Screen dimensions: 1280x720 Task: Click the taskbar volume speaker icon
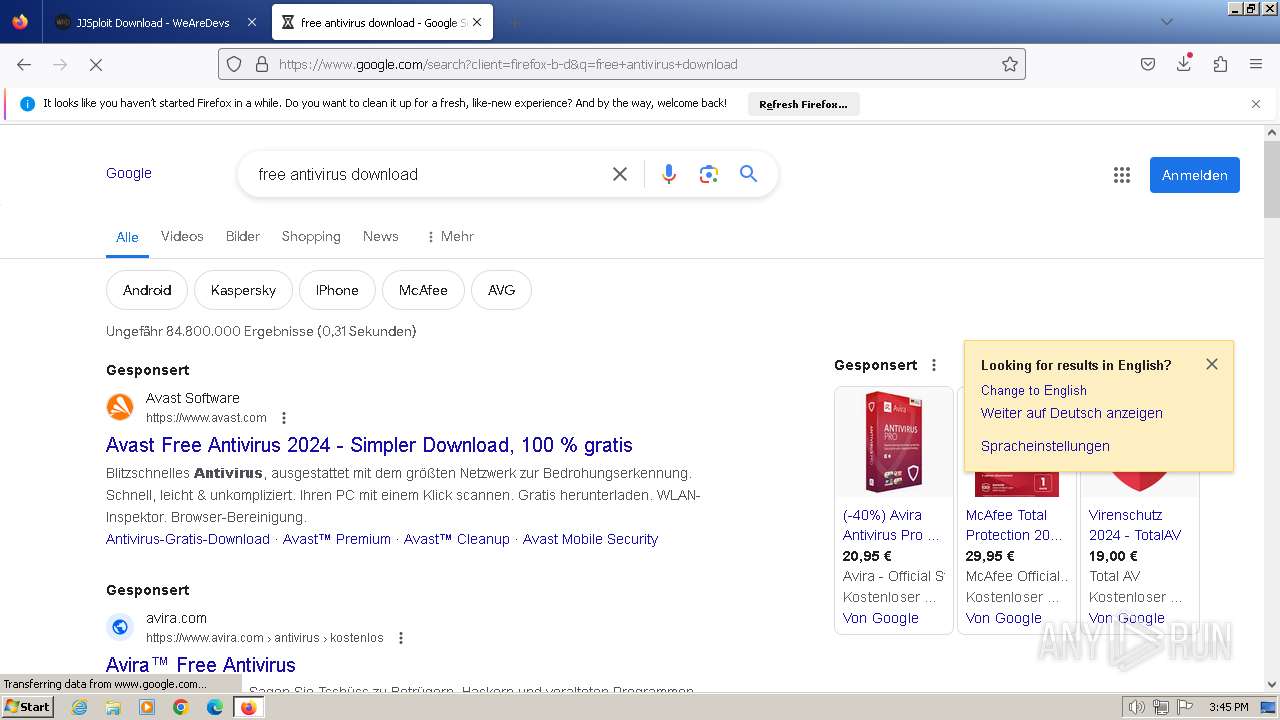pyautogui.click(x=1136, y=707)
